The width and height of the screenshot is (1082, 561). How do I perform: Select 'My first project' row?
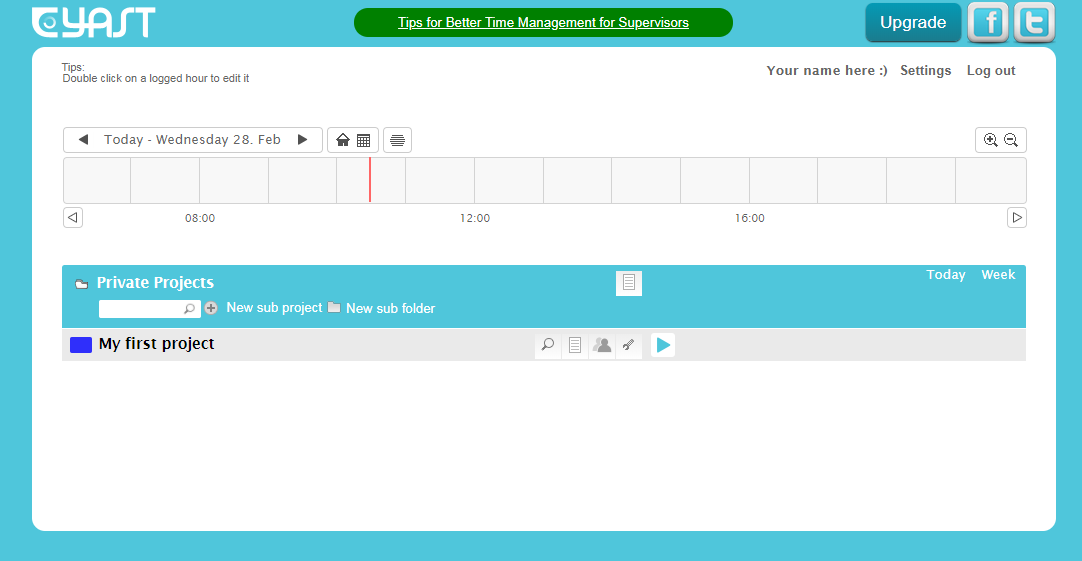[544, 344]
